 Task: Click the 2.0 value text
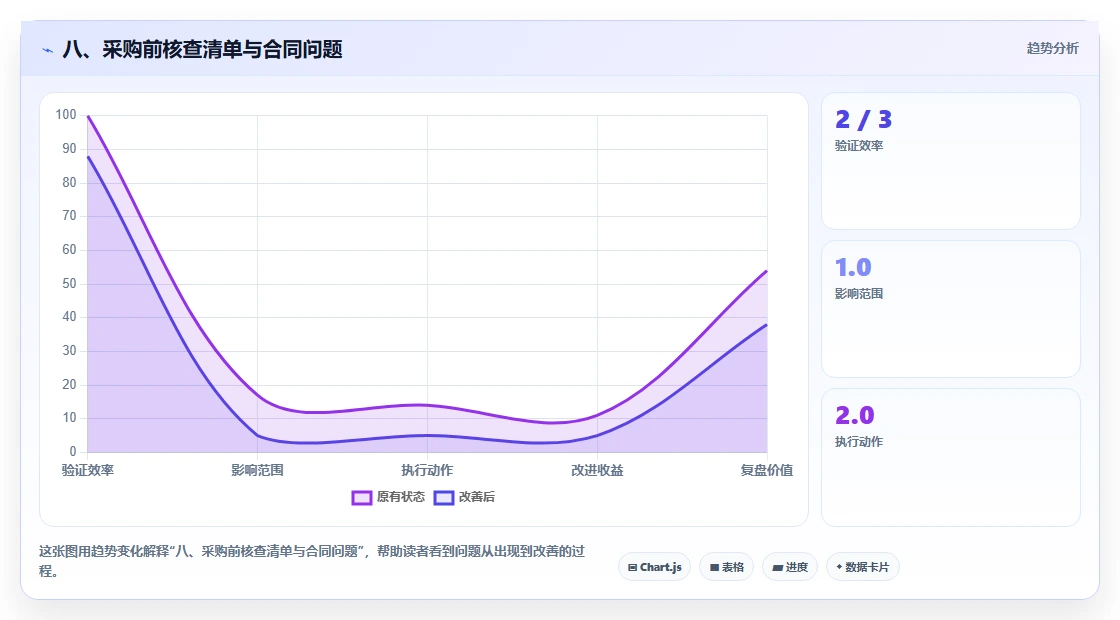pyautogui.click(x=854, y=415)
